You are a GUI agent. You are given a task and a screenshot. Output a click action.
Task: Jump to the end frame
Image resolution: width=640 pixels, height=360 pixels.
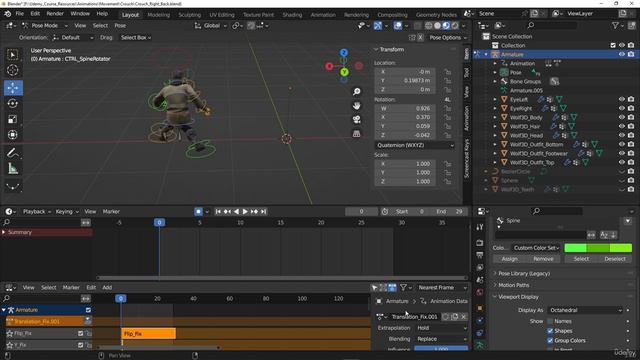point(264,211)
